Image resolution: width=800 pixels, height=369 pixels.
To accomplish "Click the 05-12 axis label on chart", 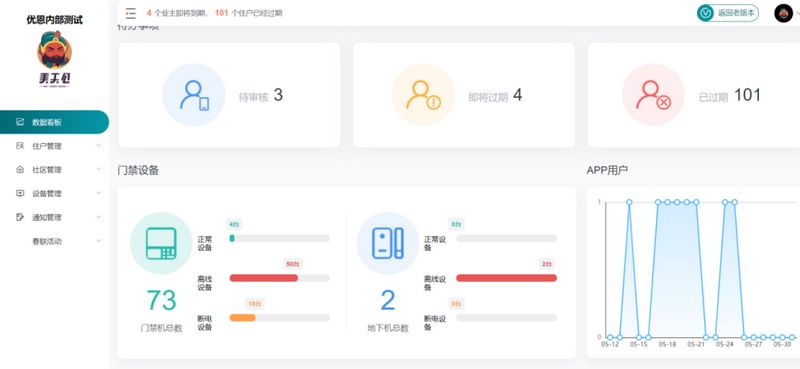I will click(610, 345).
